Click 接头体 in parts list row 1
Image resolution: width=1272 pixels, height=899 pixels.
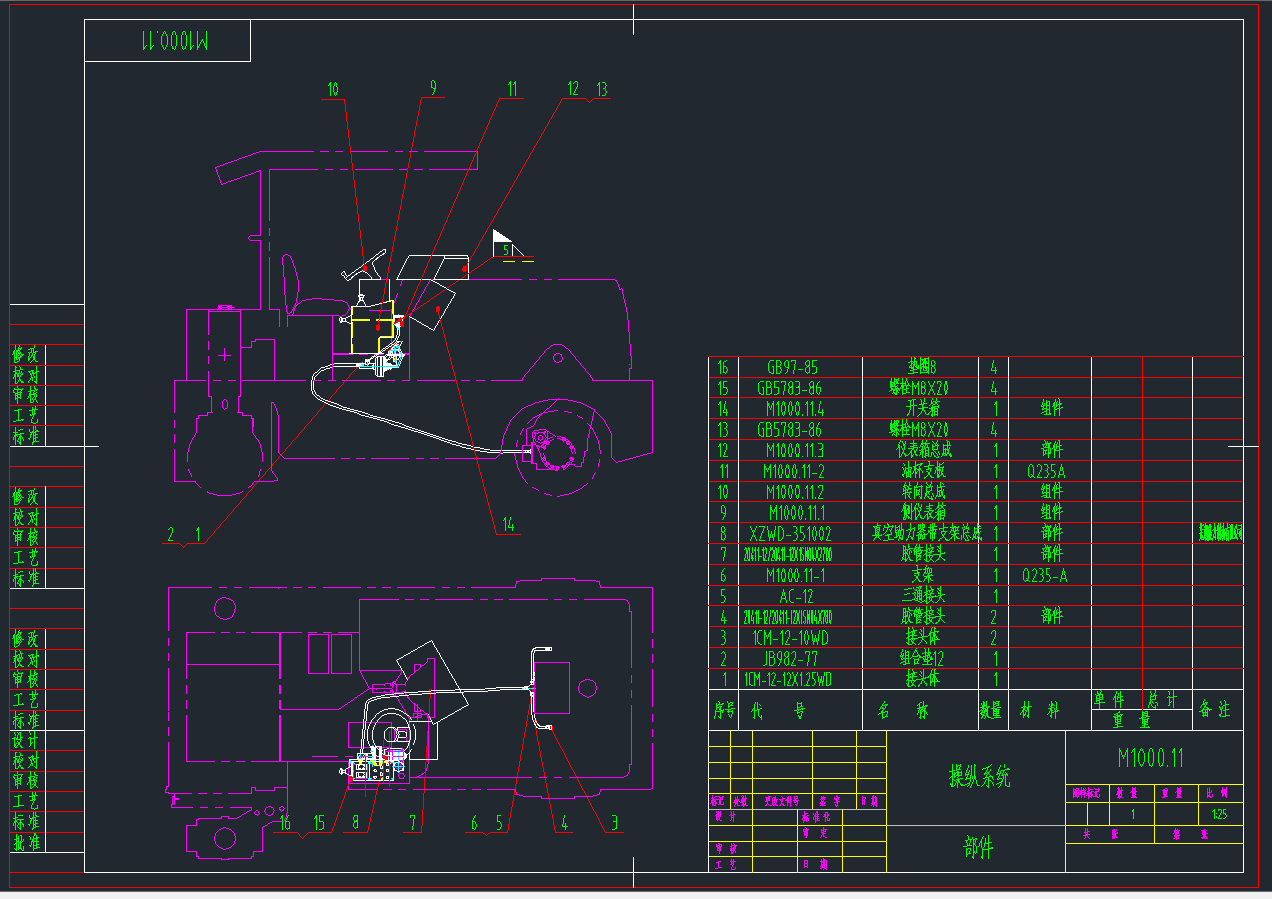click(x=923, y=680)
